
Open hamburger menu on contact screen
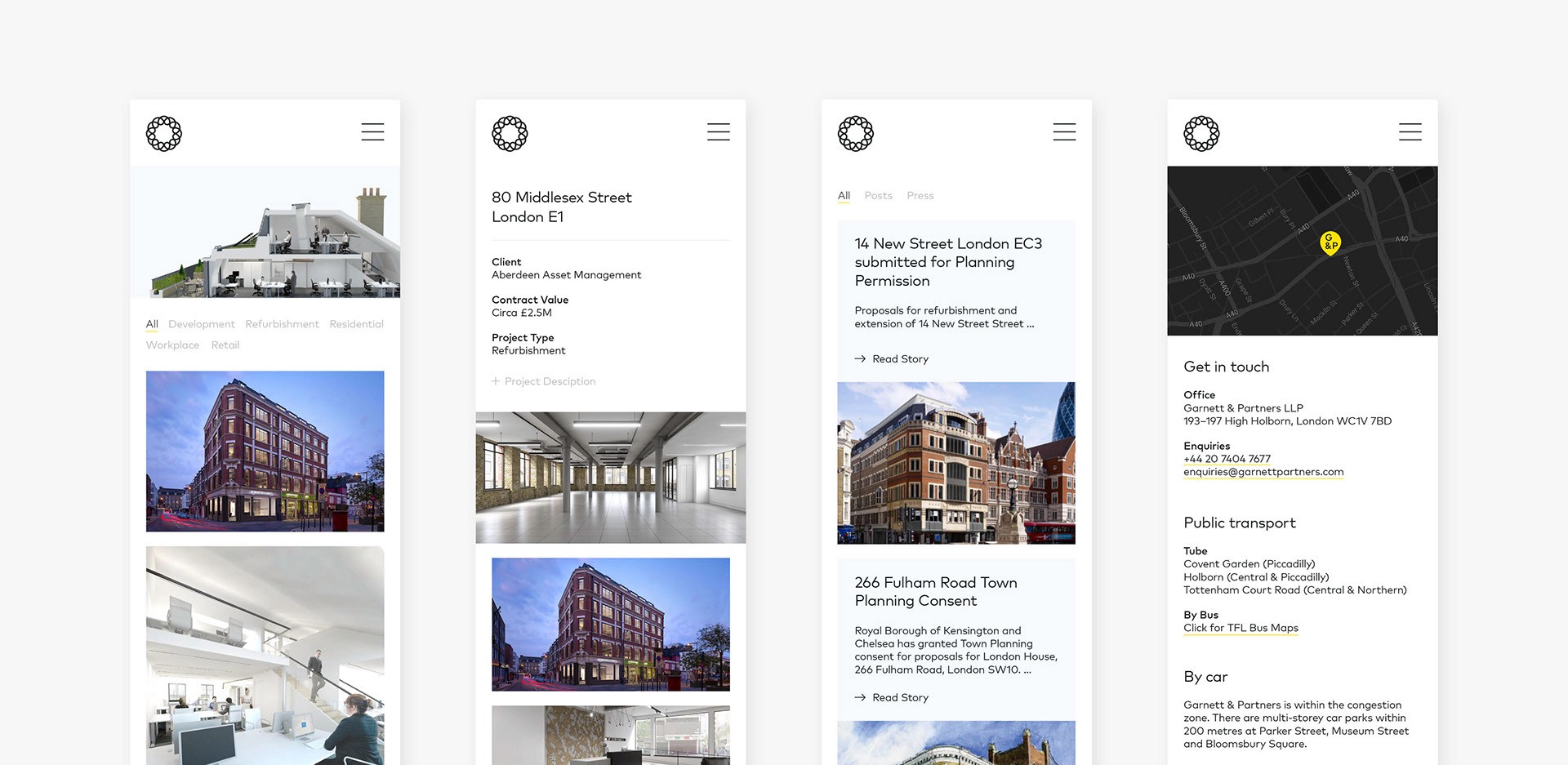coord(1410,132)
